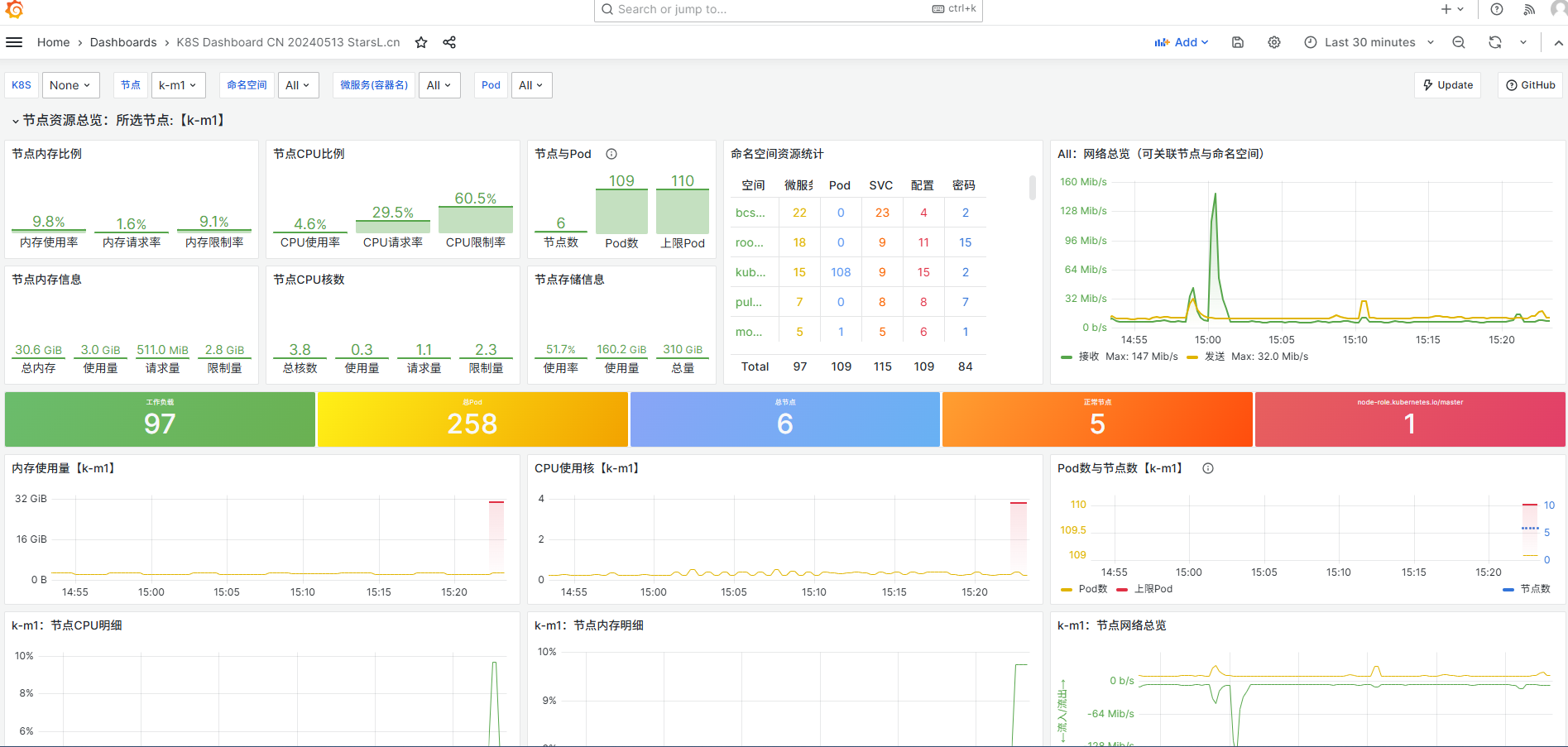1568x747 pixels.
Task: Open the help question mark icon
Action: point(1497,9)
